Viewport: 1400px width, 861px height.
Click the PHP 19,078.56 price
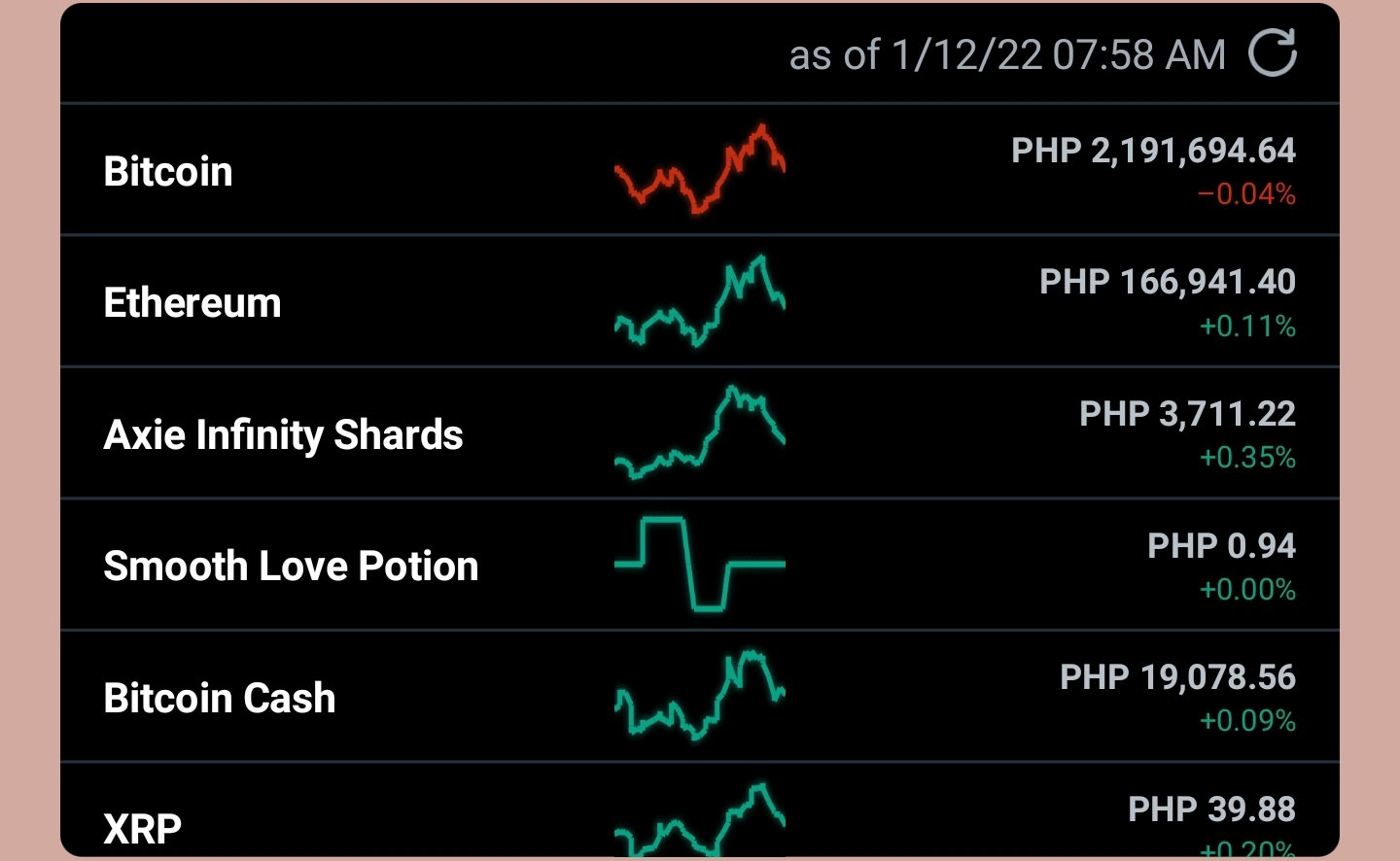(1177, 677)
